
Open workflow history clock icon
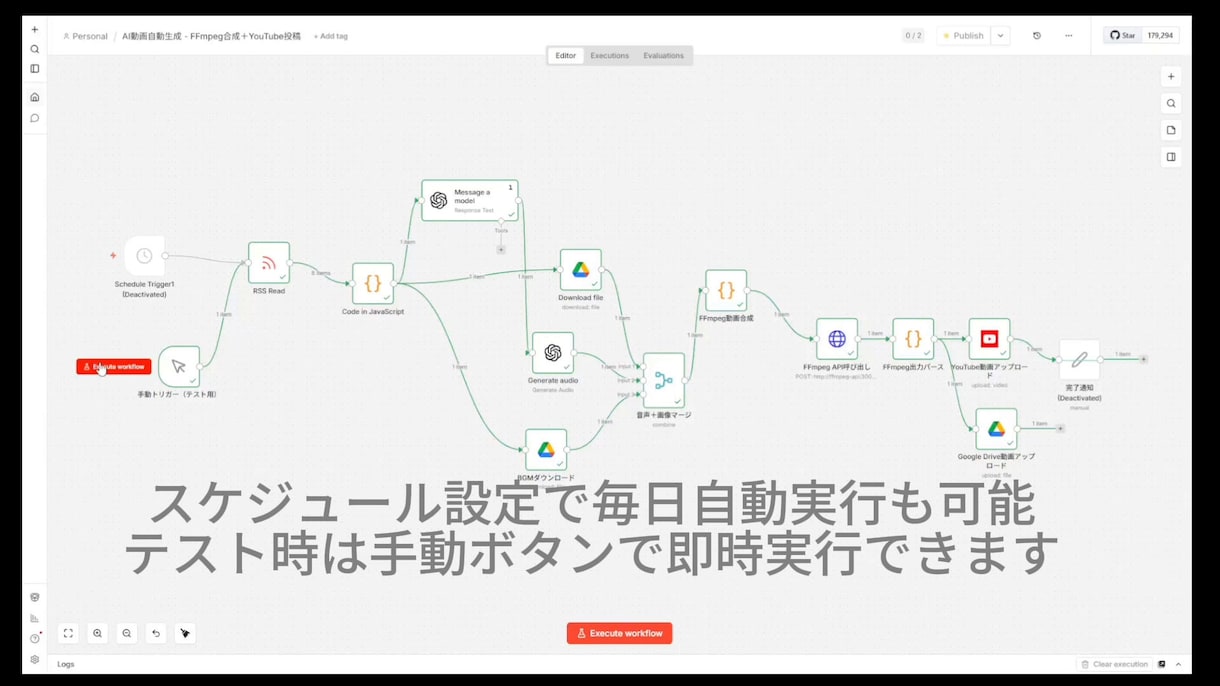[x=1036, y=36]
